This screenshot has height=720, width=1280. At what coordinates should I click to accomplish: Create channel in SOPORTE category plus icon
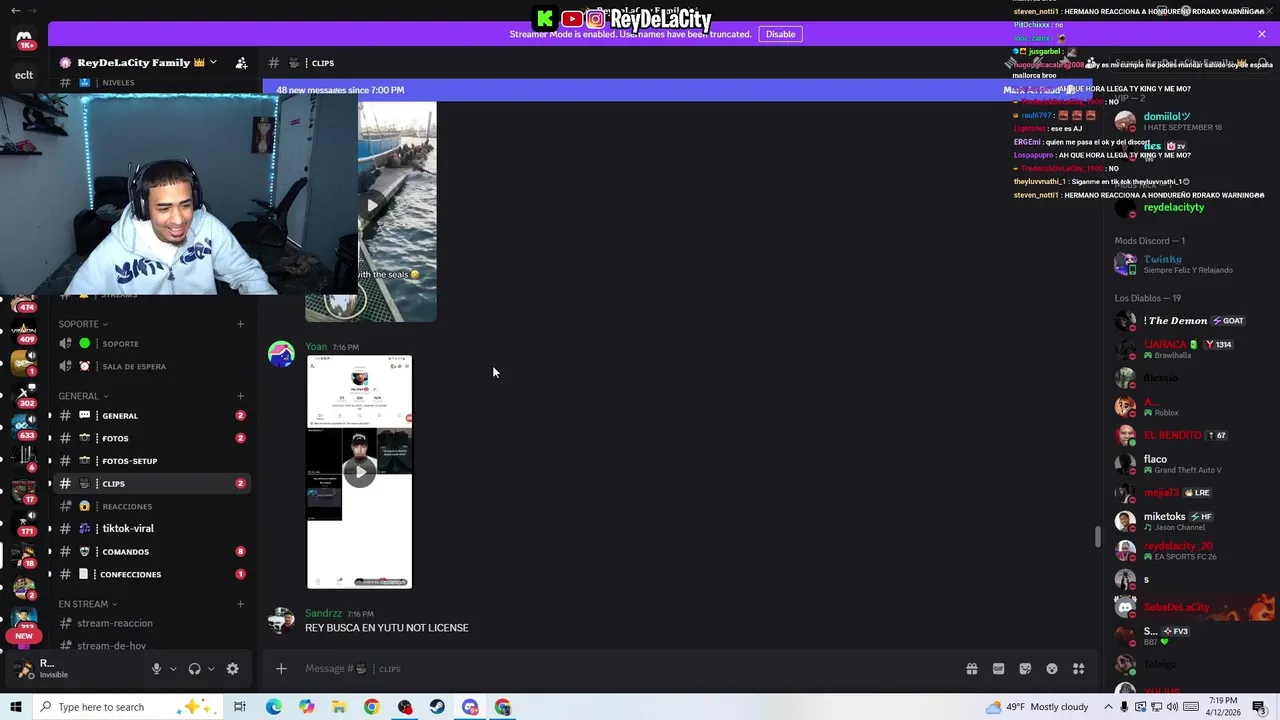point(240,324)
